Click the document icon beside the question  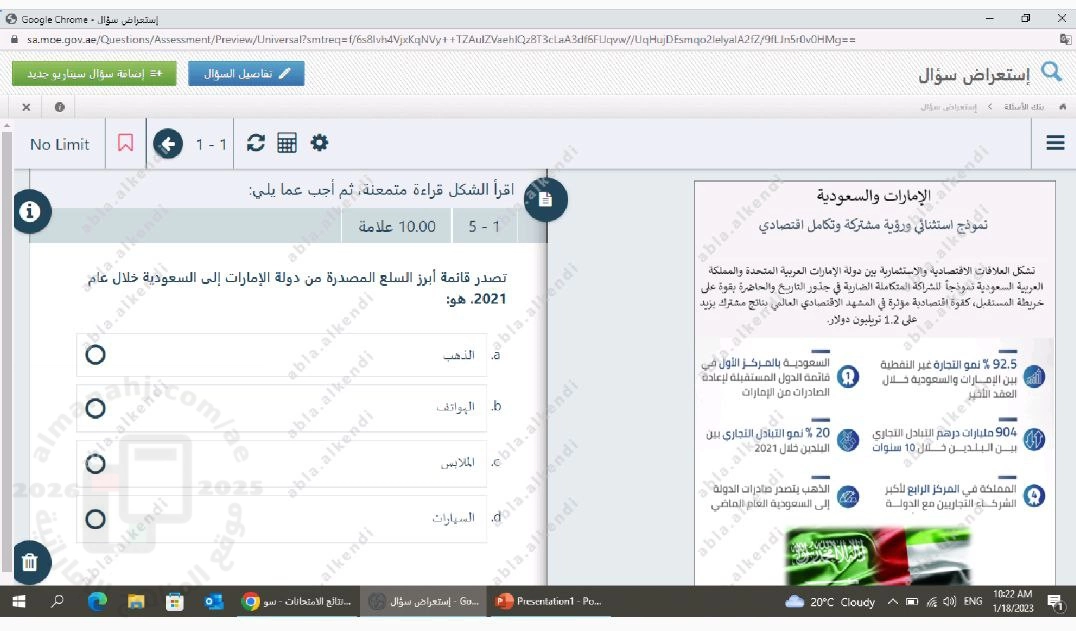[x=545, y=199]
